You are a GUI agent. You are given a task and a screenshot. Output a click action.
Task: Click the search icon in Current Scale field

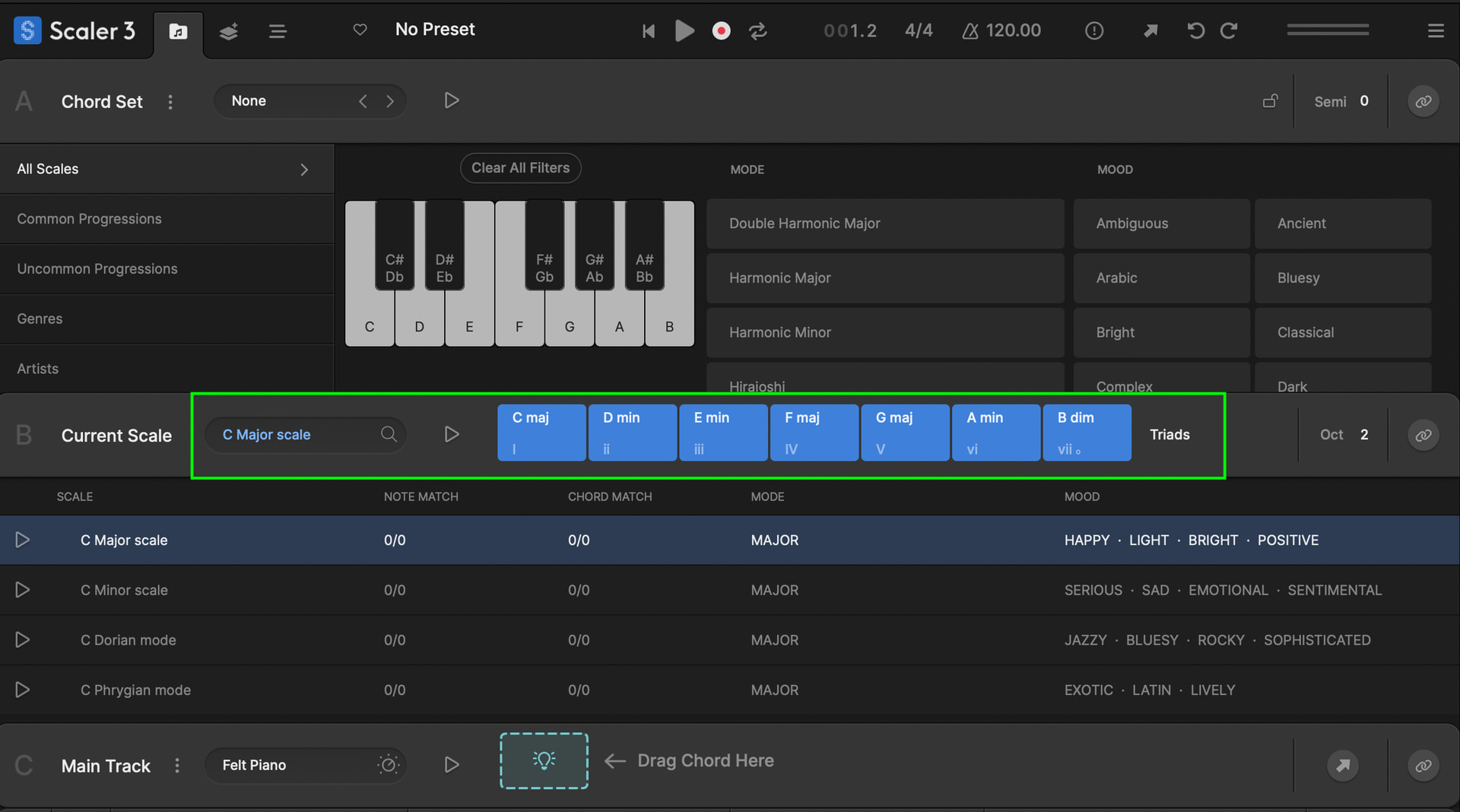click(389, 434)
